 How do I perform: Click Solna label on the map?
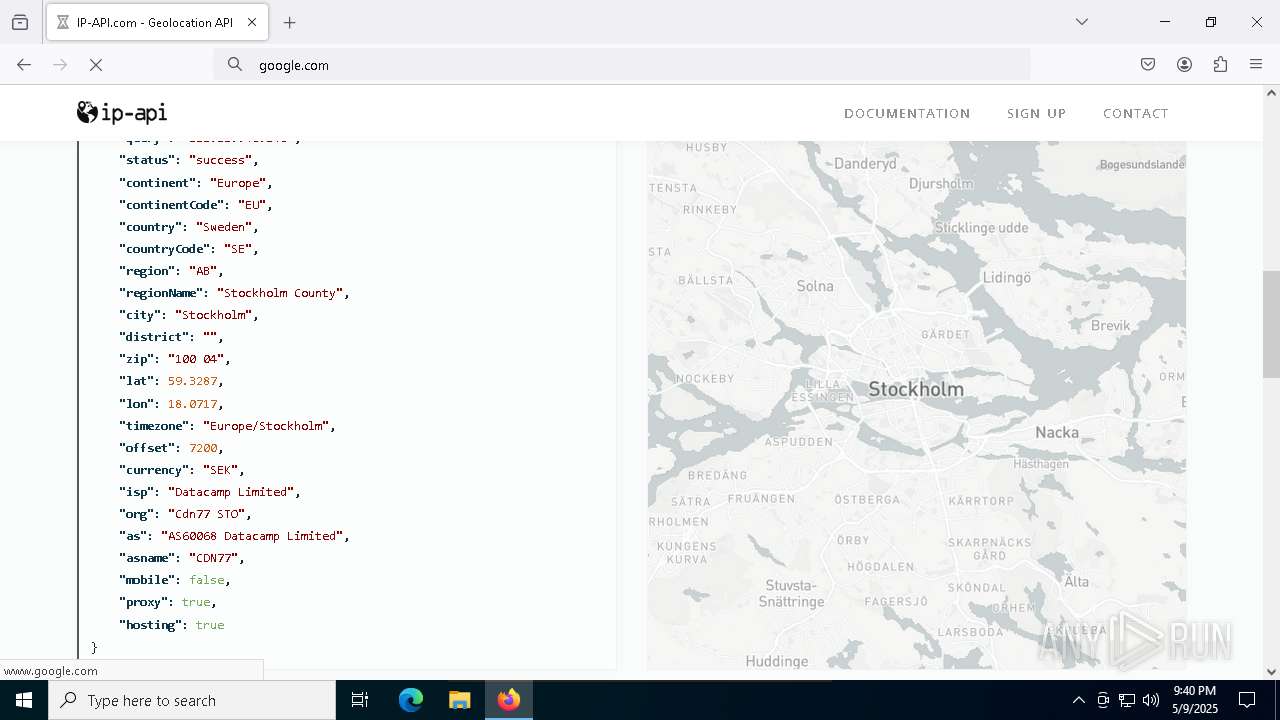point(815,286)
